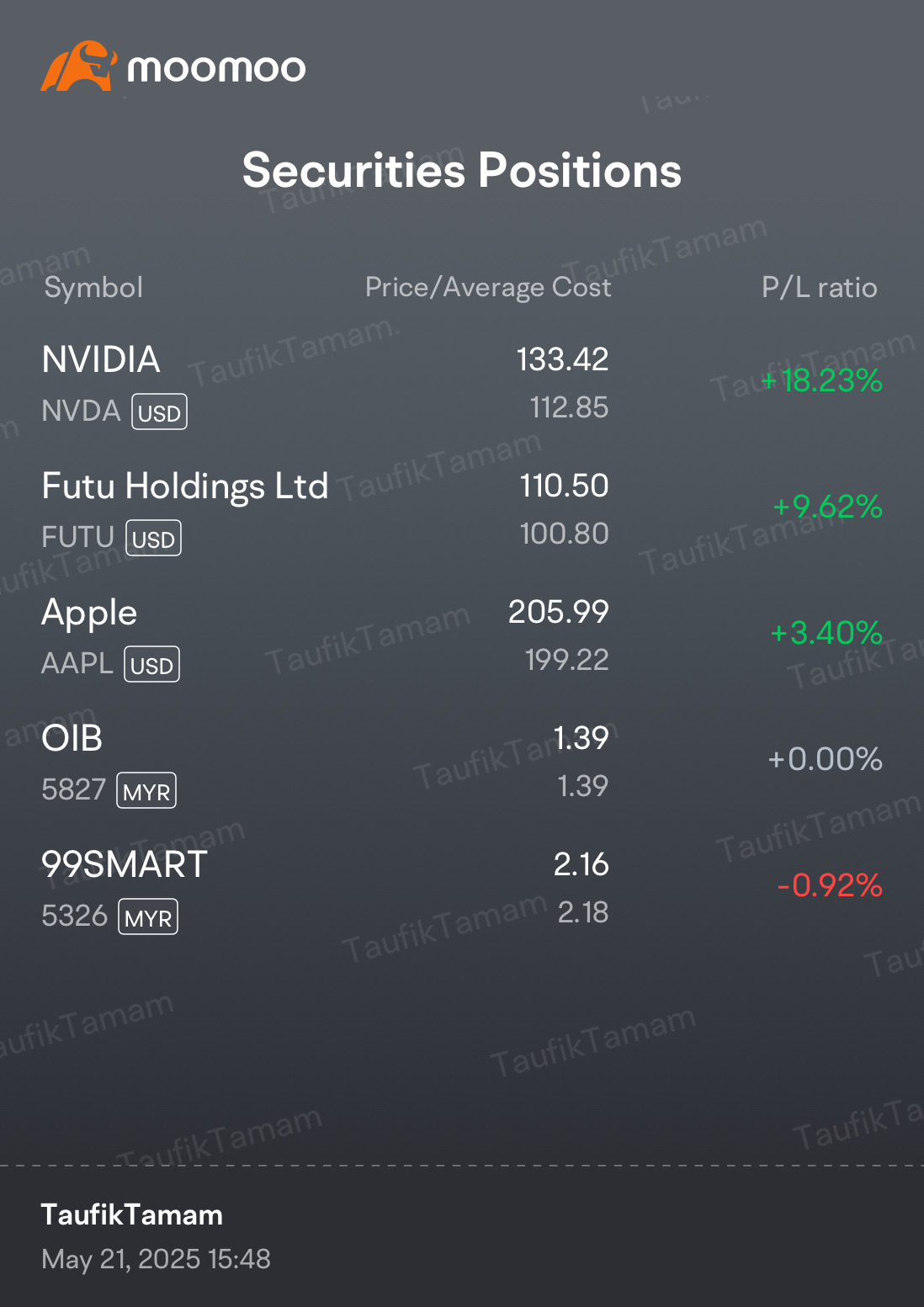Open the NVIDIA position row

point(462,384)
